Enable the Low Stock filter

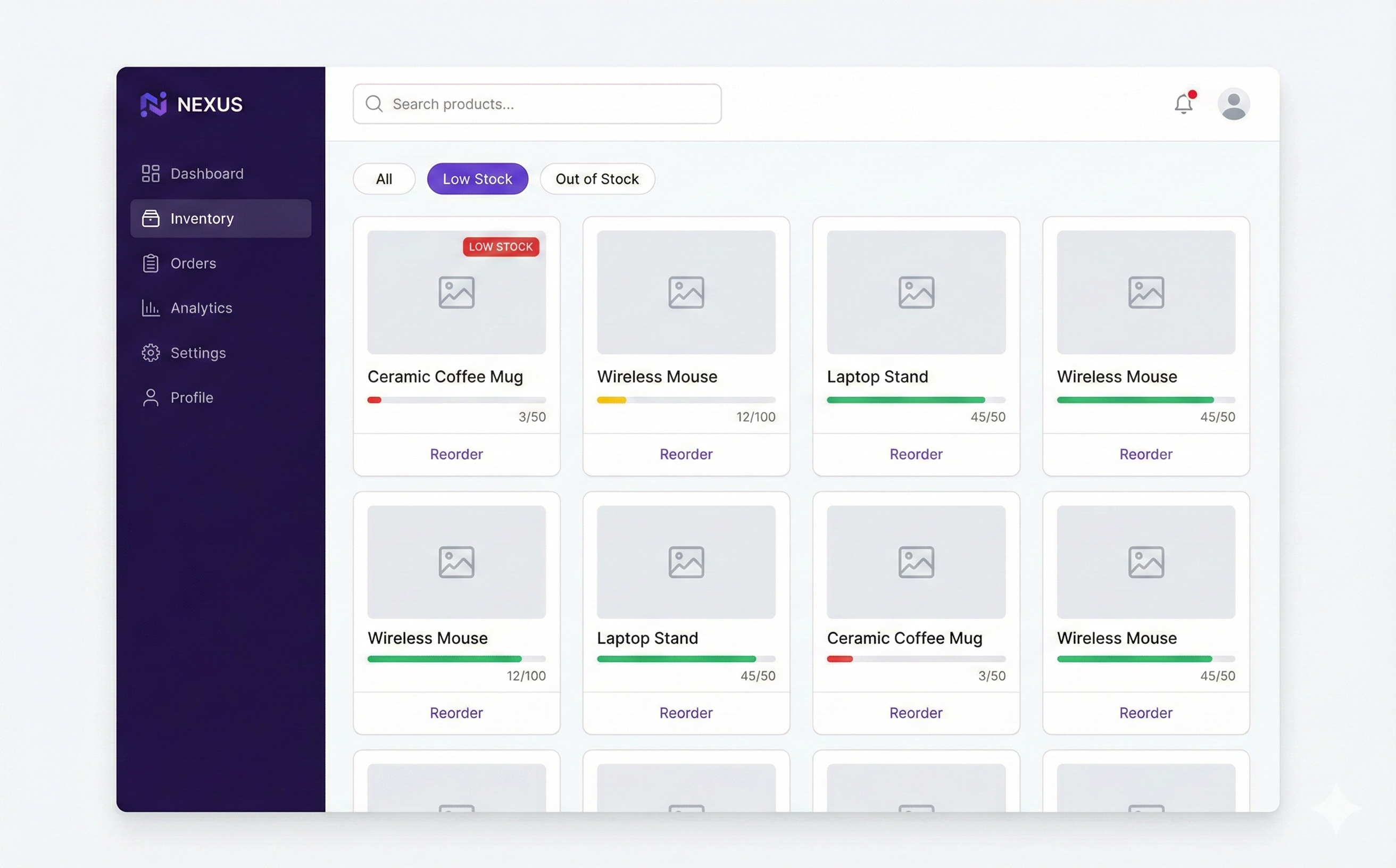[477, 179]
